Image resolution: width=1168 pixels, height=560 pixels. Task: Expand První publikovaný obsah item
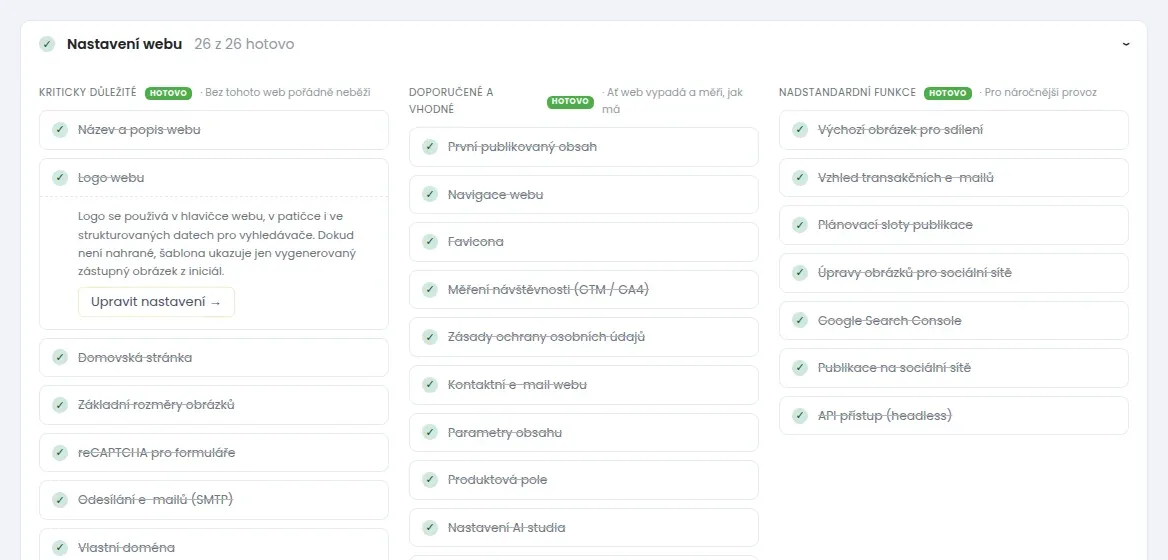584,147
